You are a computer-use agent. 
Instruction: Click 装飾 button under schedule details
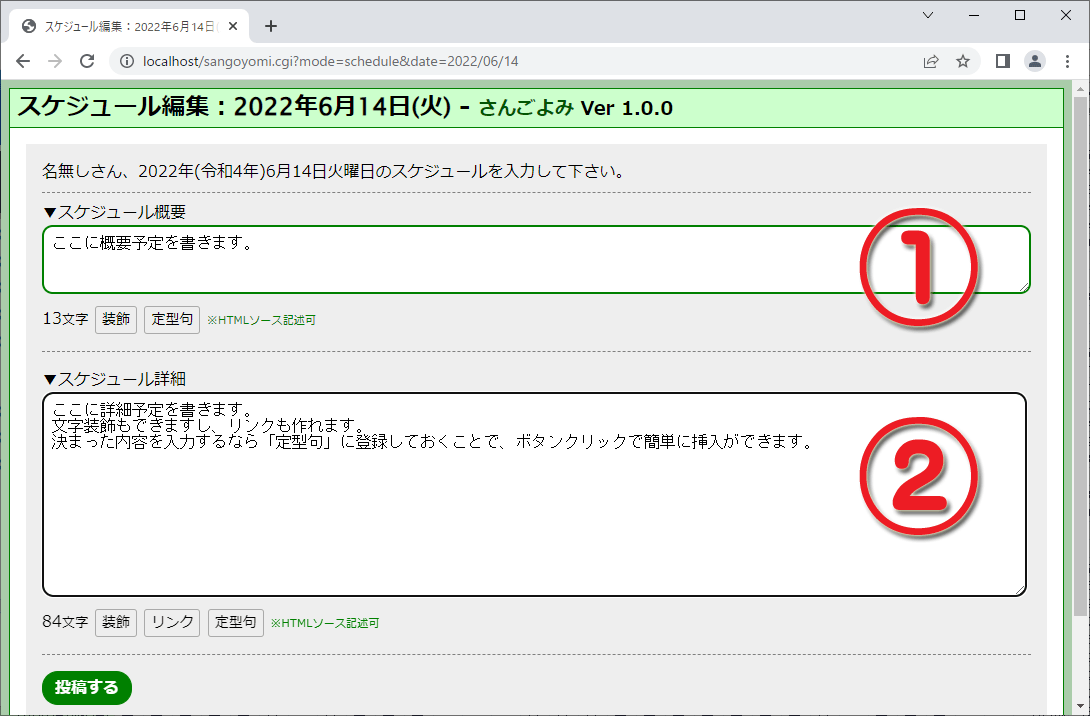point(116,622)
